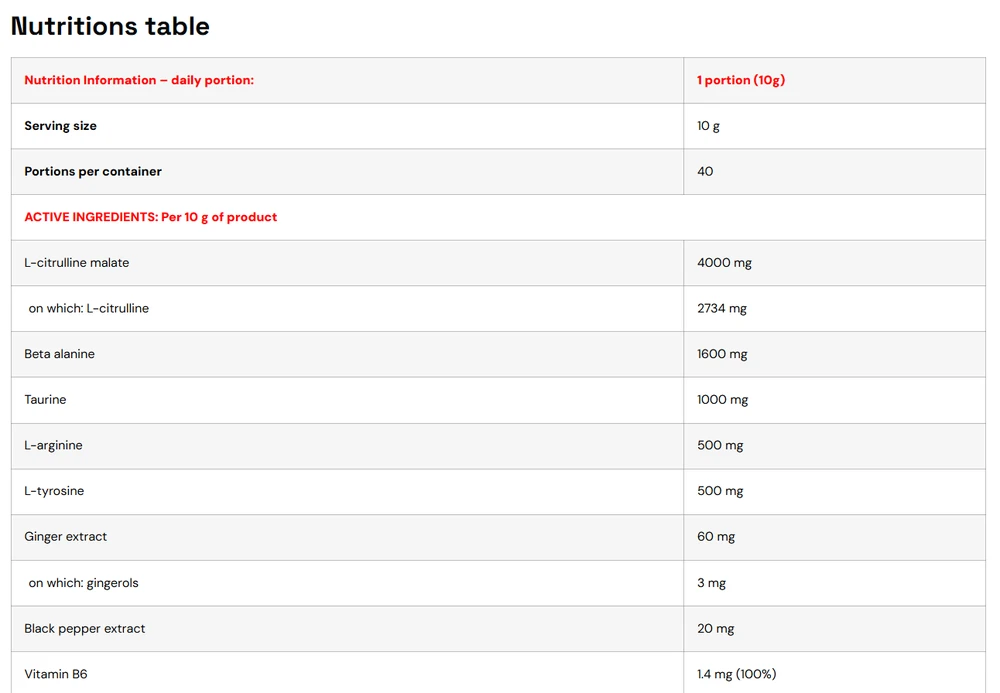Select the Nutrition Information daily portion header
Image resolution: width=1000 pixels, height=693 pixels.
pyautogui.click(x=139, y=80)
